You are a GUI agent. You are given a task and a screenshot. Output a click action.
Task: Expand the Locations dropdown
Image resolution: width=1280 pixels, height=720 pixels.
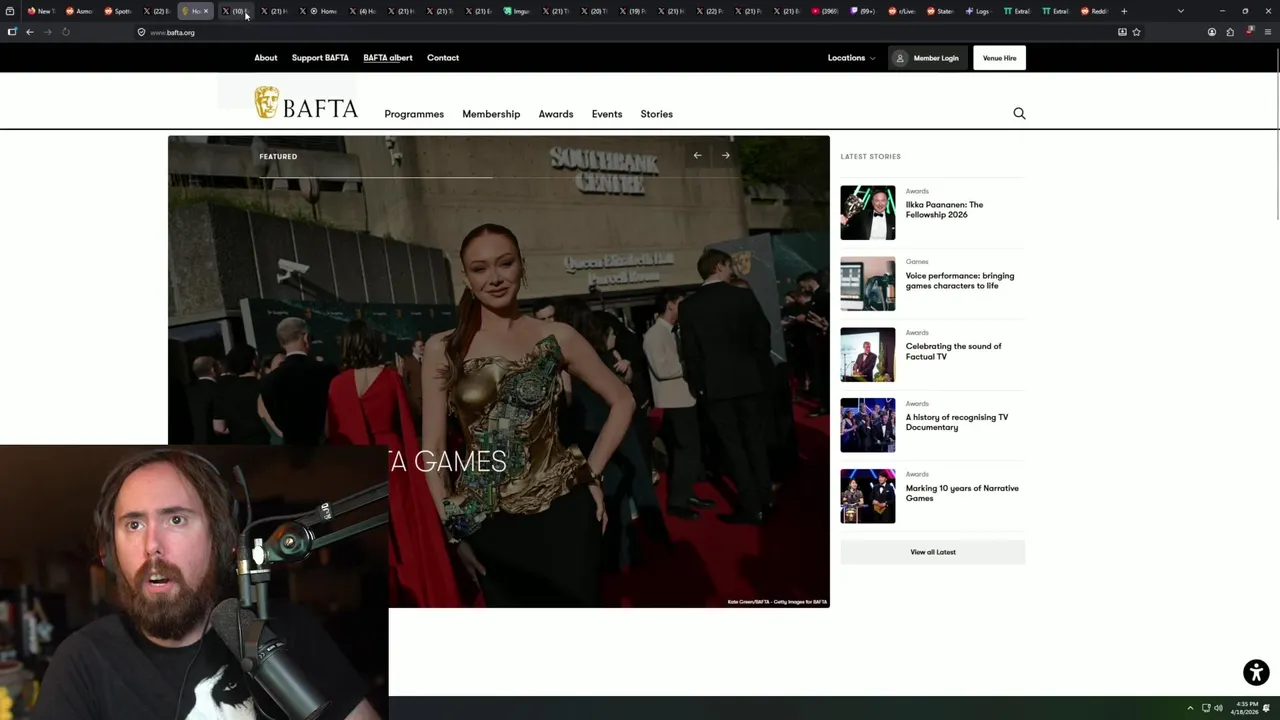click(851, 58)
